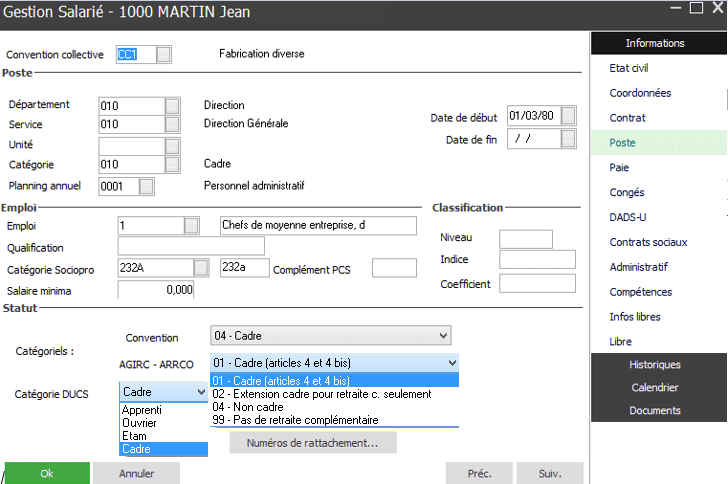
Task: Edit the Département code field
Action: pos(132,106)
